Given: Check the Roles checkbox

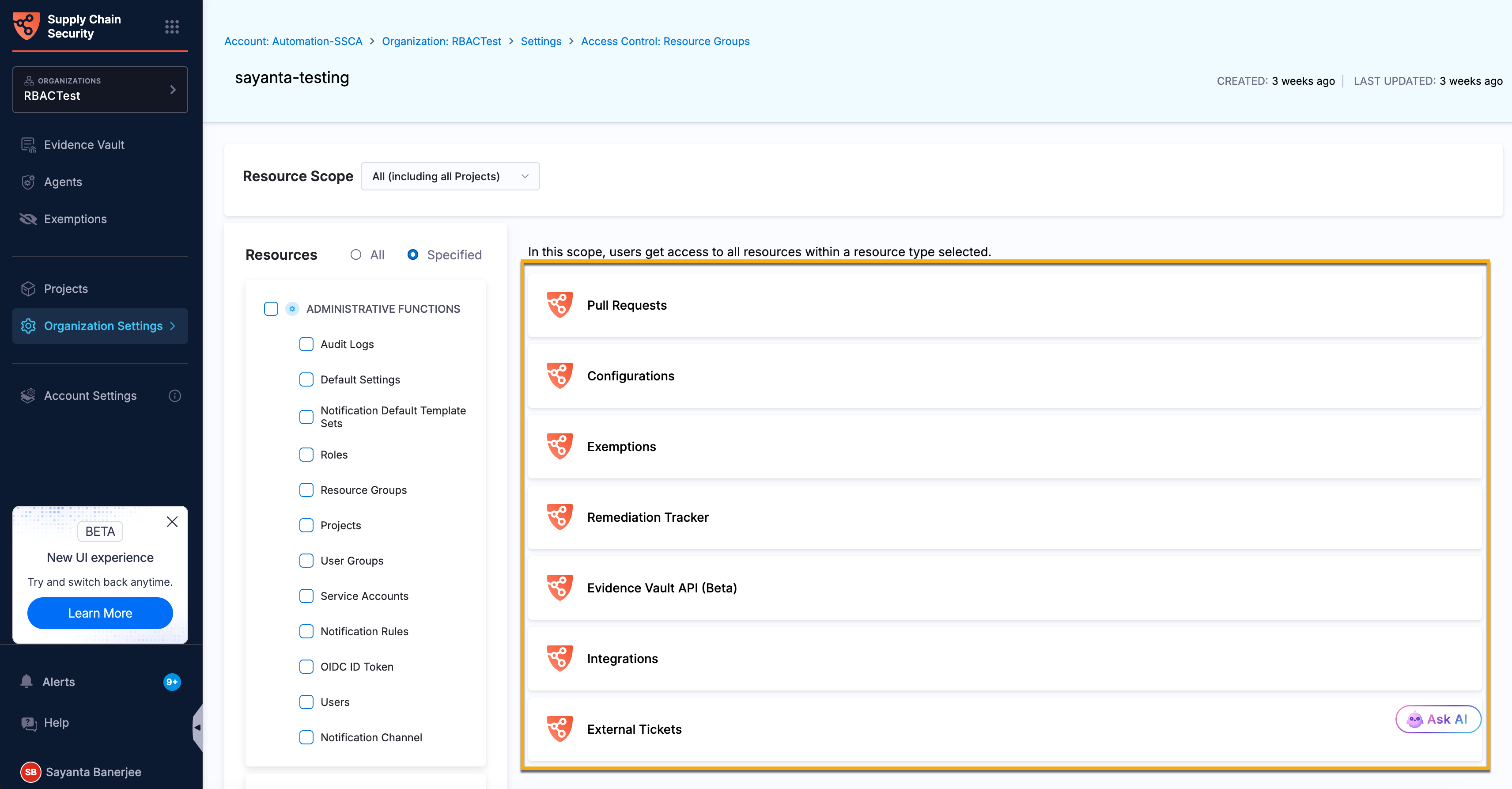Looking at the screenshot, I should (x=306, y=455).
